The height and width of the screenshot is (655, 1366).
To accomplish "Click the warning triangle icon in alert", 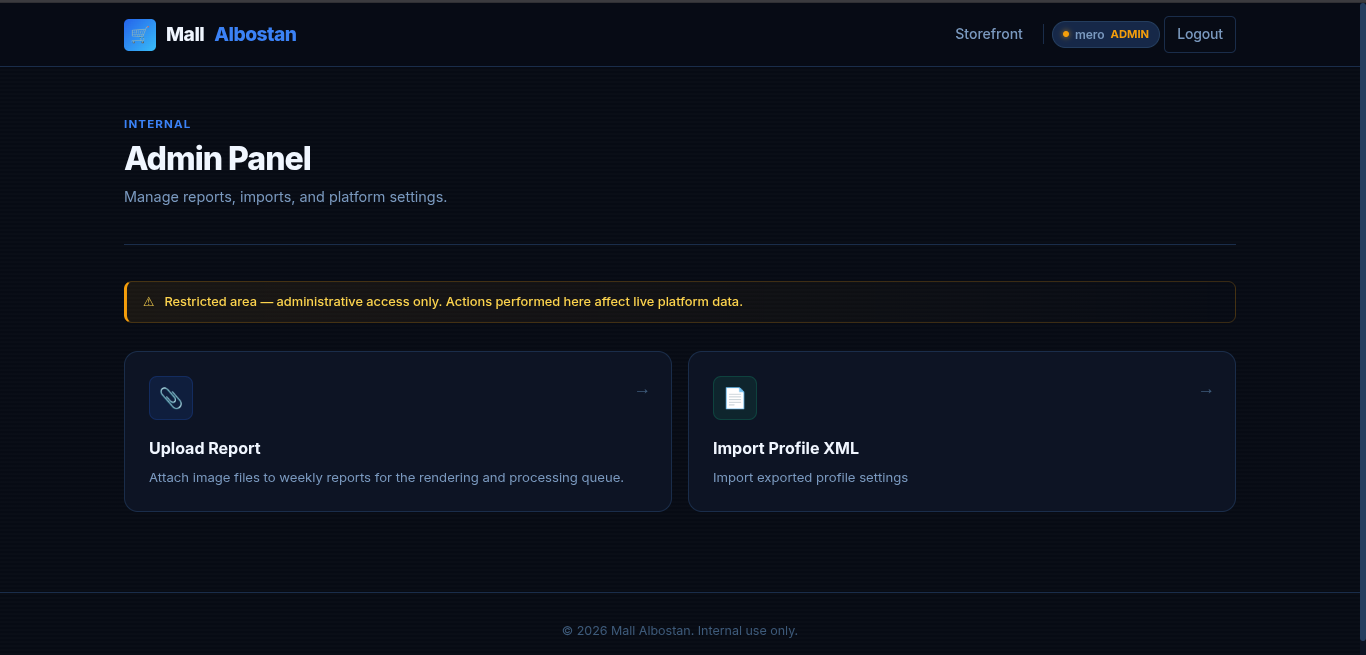I will coord(149,302).
